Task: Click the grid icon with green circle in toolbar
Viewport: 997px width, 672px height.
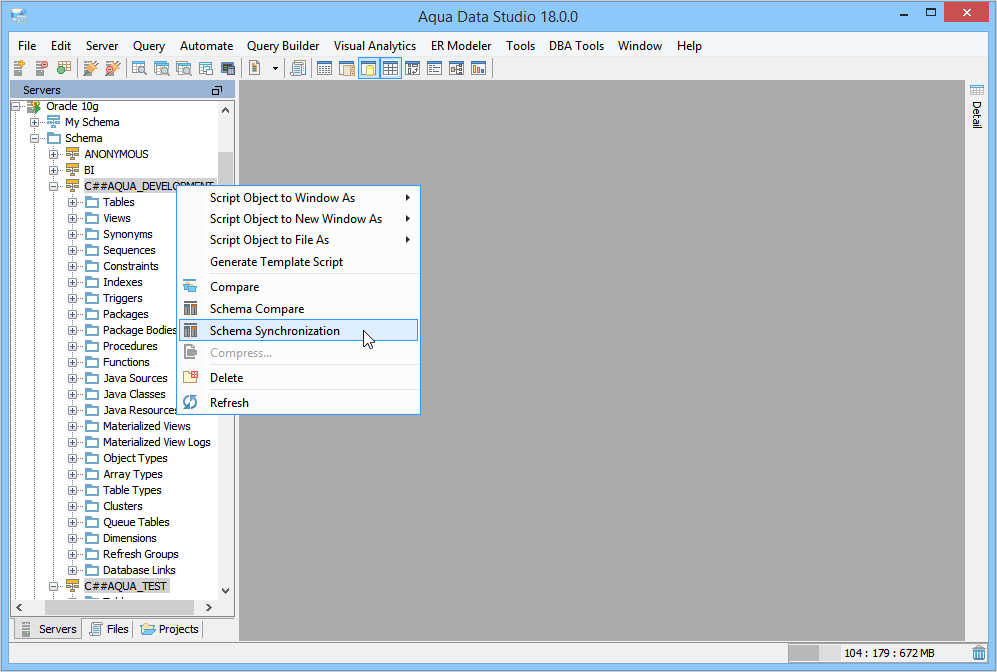Action: click(x=64, y=68)
